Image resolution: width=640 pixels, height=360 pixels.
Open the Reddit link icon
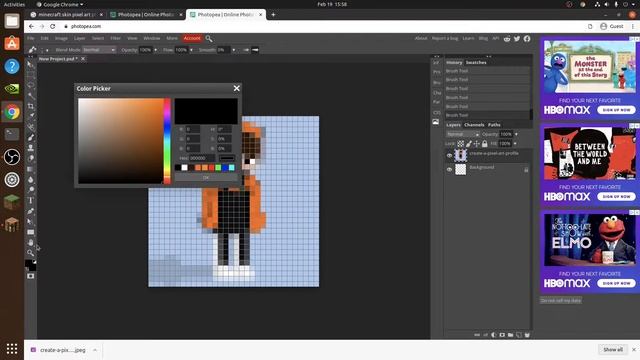pyautogui.click(x=507, y=38)
